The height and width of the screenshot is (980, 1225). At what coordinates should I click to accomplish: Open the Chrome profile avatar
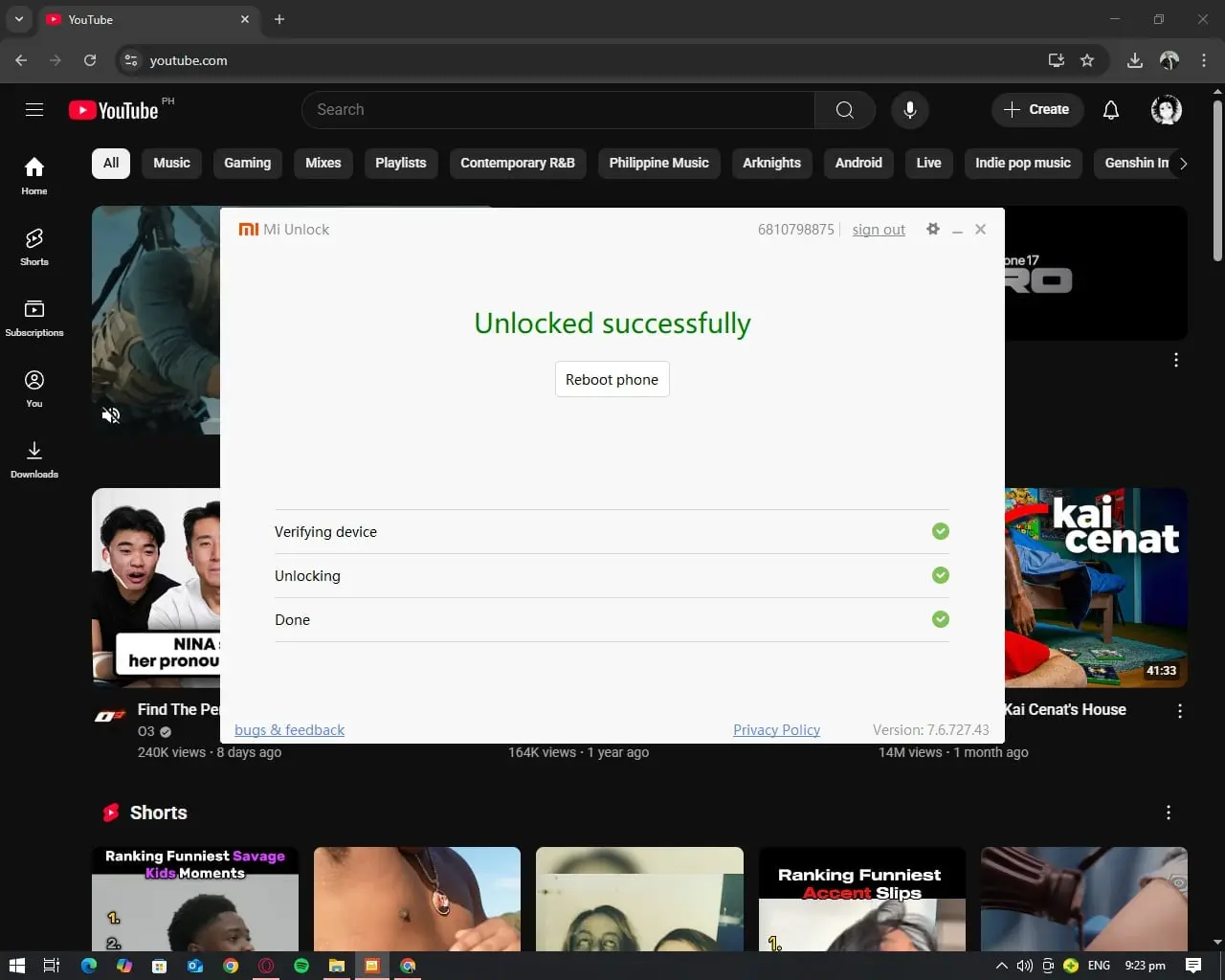click(x=1169, y=60)
